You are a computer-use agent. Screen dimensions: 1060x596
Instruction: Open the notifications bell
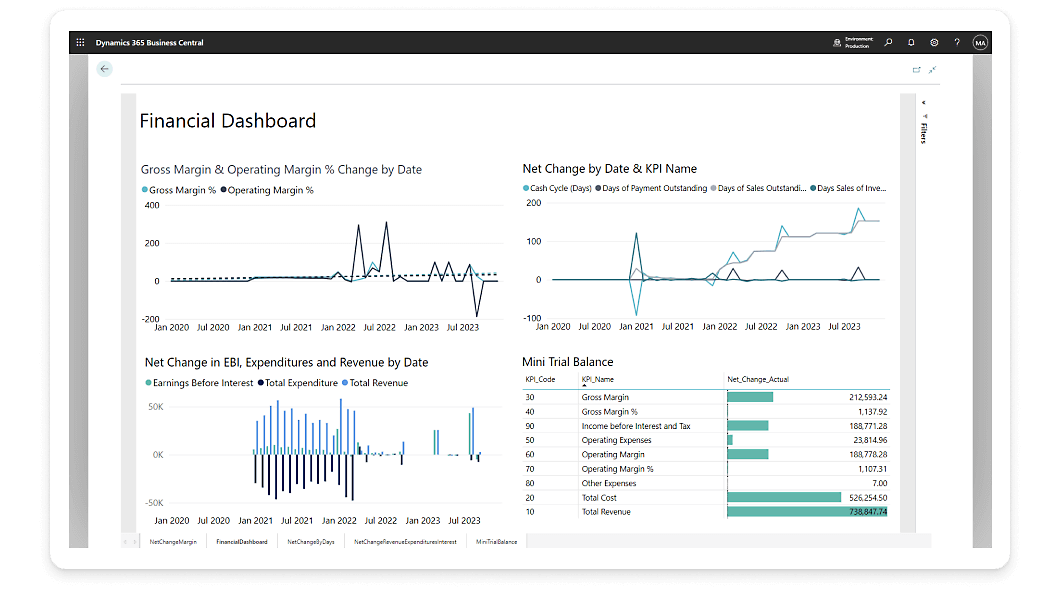pyautogui.click(x=911, y=43)
